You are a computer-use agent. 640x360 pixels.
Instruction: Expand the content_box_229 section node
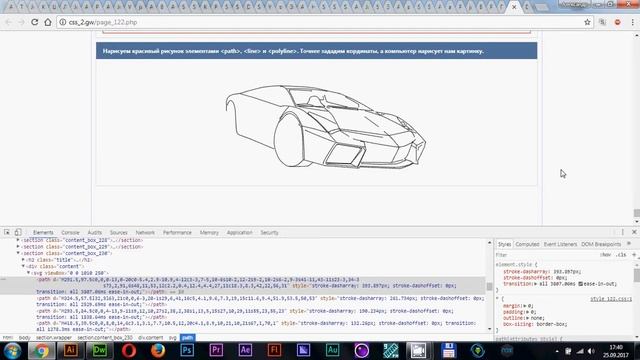point(18,247)
